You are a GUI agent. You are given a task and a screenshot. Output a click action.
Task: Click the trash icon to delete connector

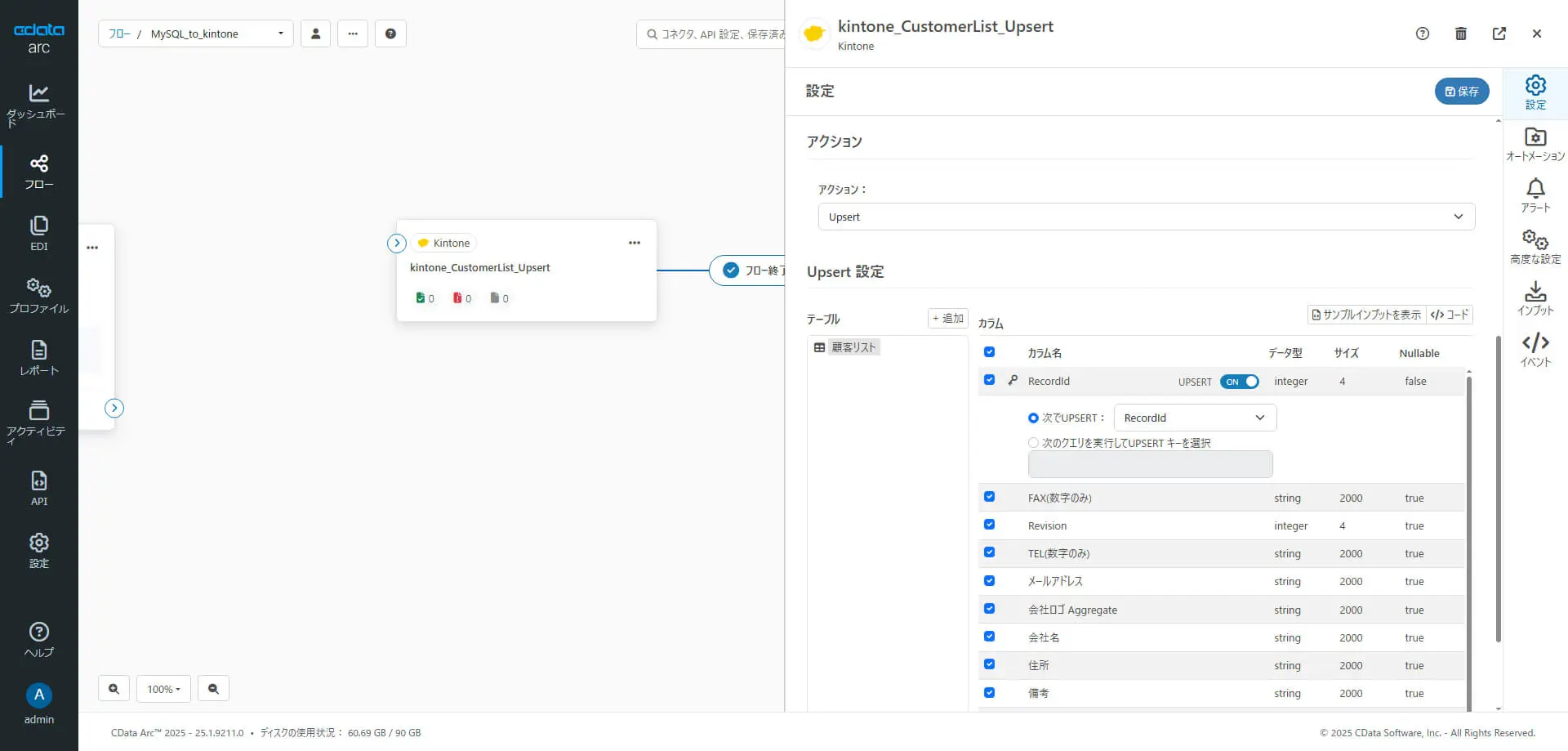click(1461, 34)
